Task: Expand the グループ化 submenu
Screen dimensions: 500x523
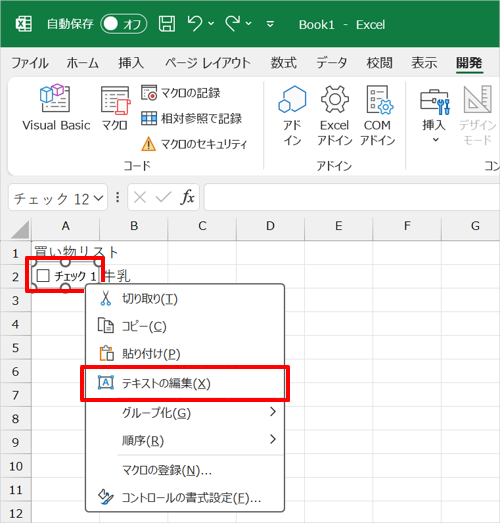Action: tap(185, 413)
